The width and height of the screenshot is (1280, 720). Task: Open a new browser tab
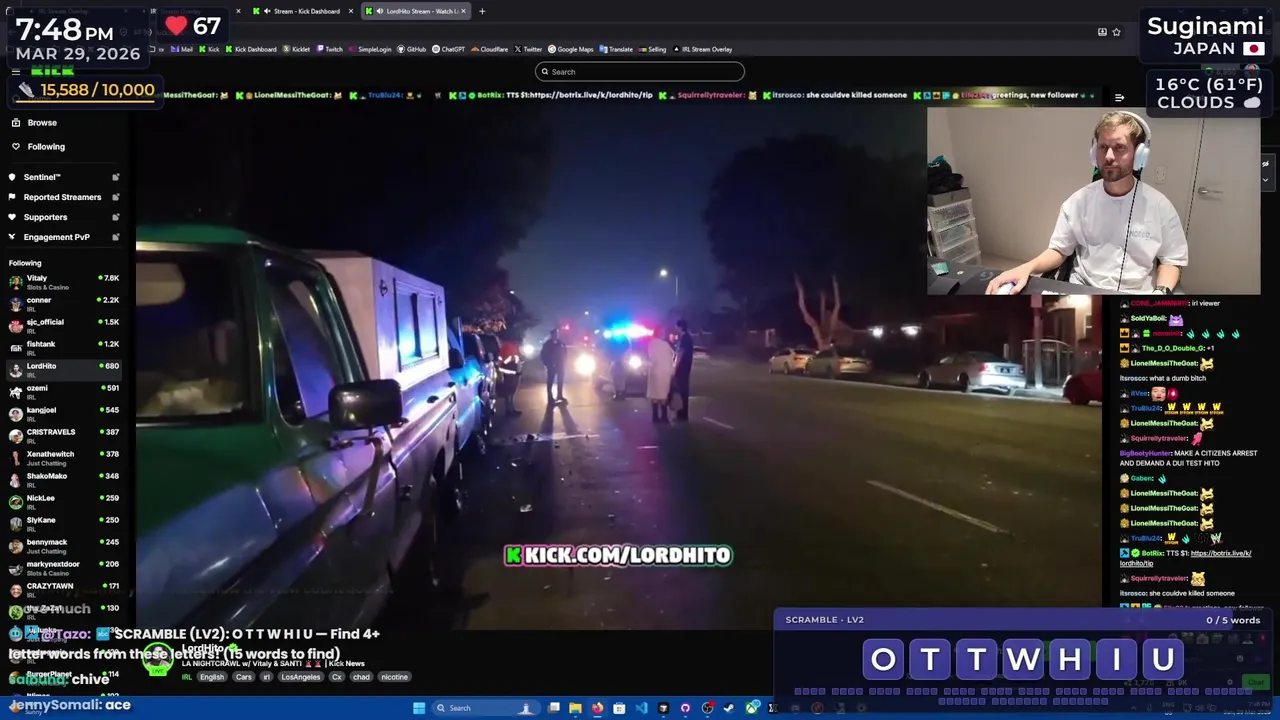point(482,11)
